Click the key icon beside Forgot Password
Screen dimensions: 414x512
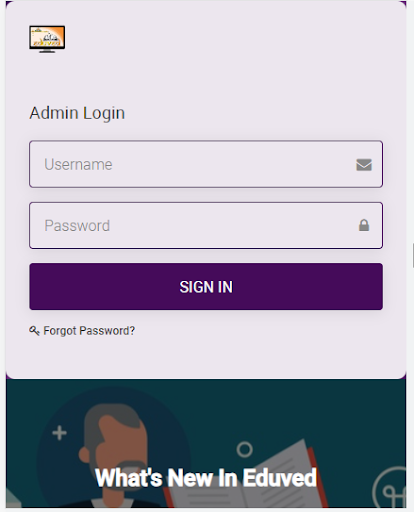click(34, 331)
